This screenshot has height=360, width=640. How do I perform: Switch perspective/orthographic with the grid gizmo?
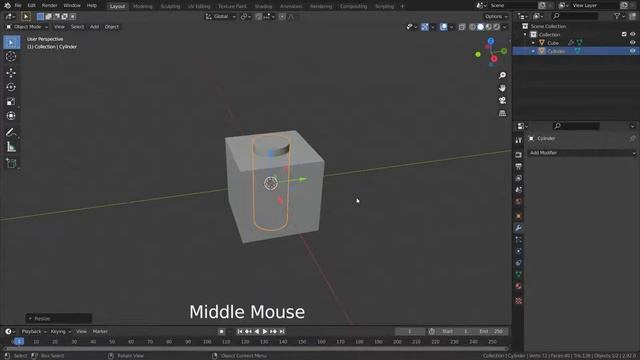tap(502, 113)
